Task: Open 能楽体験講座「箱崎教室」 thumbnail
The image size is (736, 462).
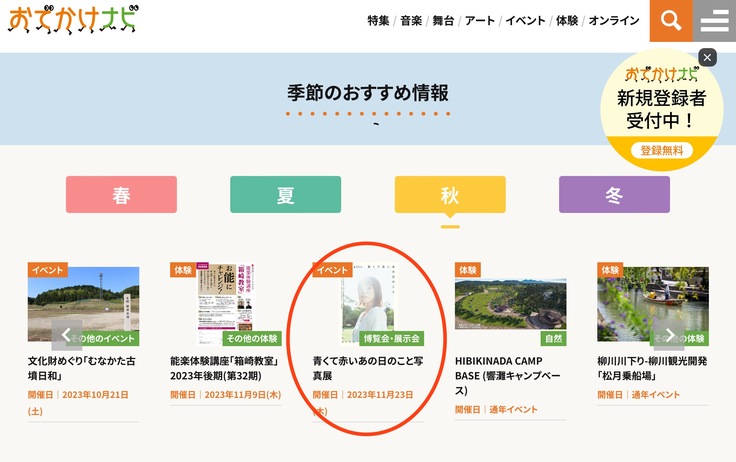Action: click(x=225, y=305)
